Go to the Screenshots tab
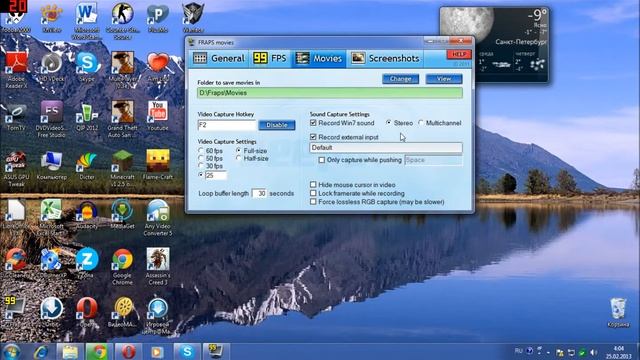Image resolution: width=640 pixels, height=360 pixels. 385,58
